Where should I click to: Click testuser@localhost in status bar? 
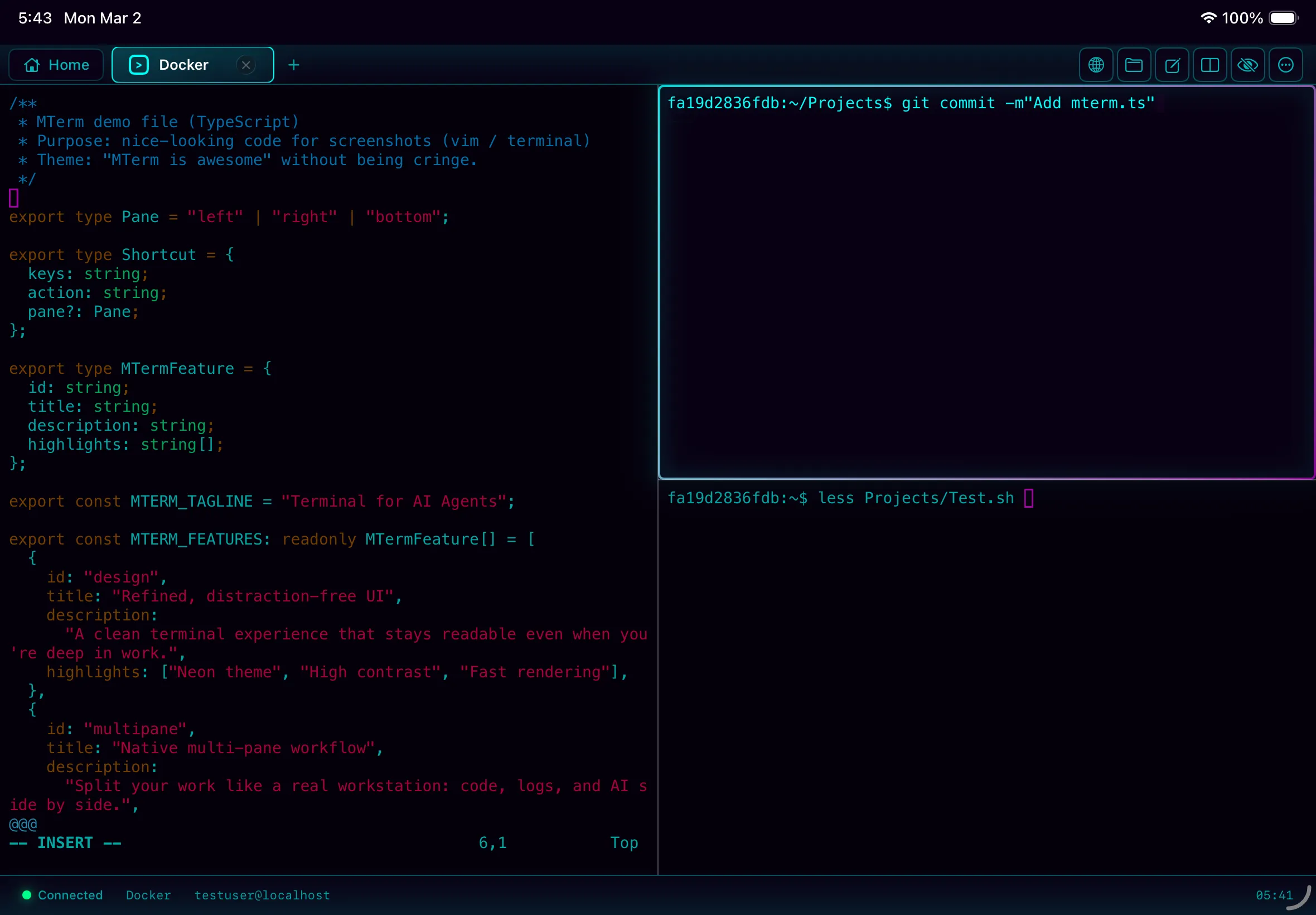pos(262,895)
